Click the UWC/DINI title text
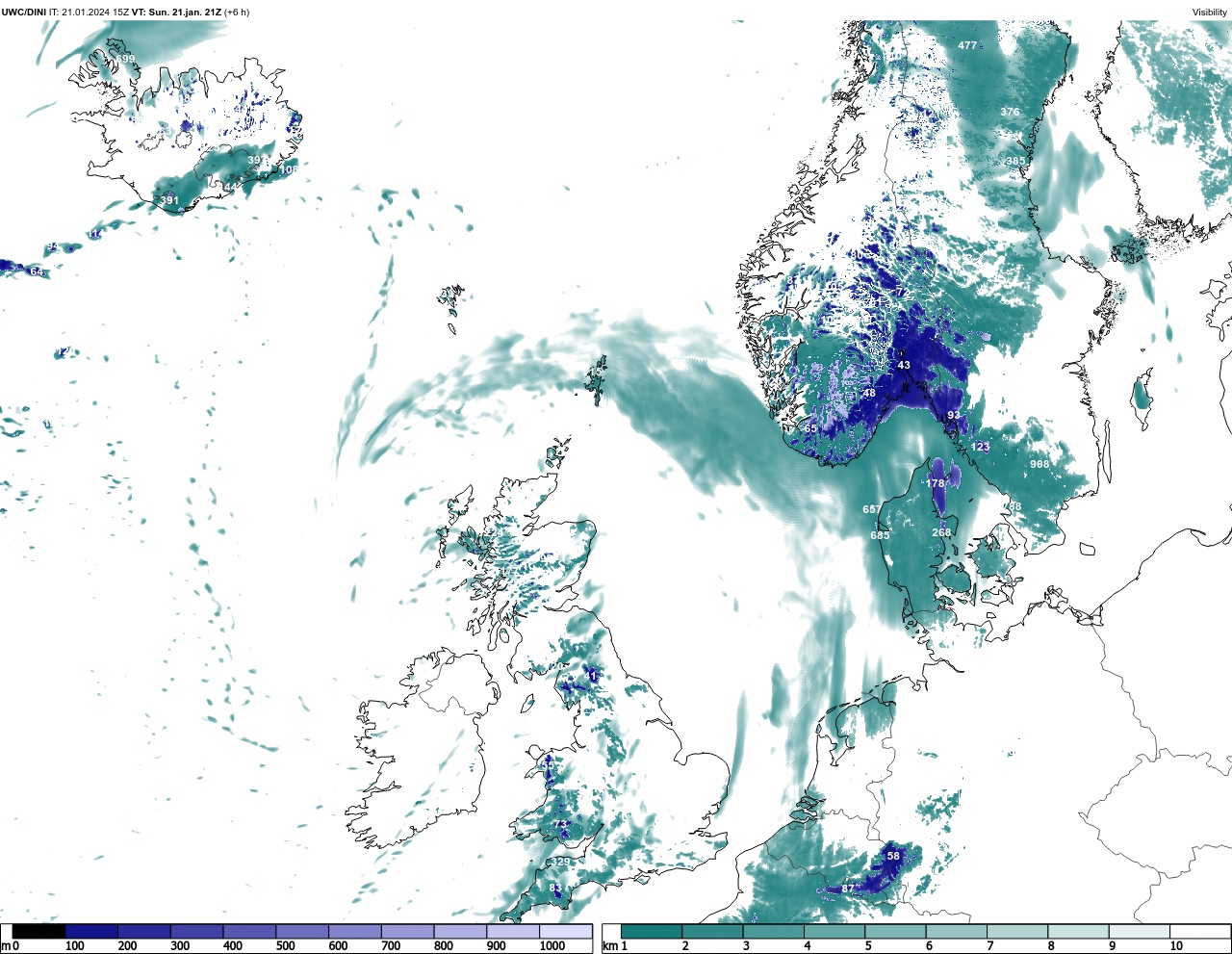This screenshot has width=1232, height=954. pyautogui.click(x=24, y=12)
